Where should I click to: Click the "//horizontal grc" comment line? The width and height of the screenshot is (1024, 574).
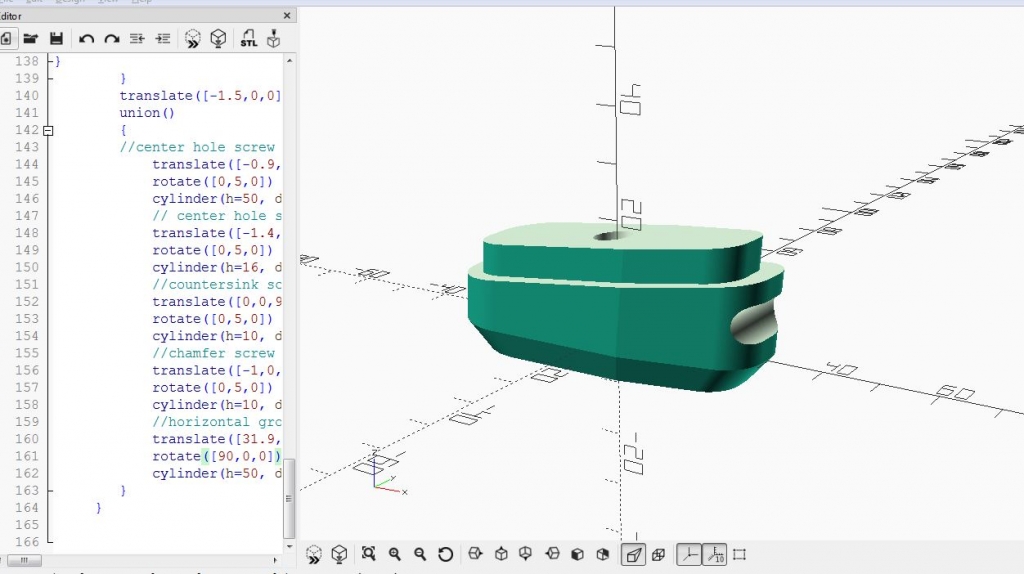217,421
